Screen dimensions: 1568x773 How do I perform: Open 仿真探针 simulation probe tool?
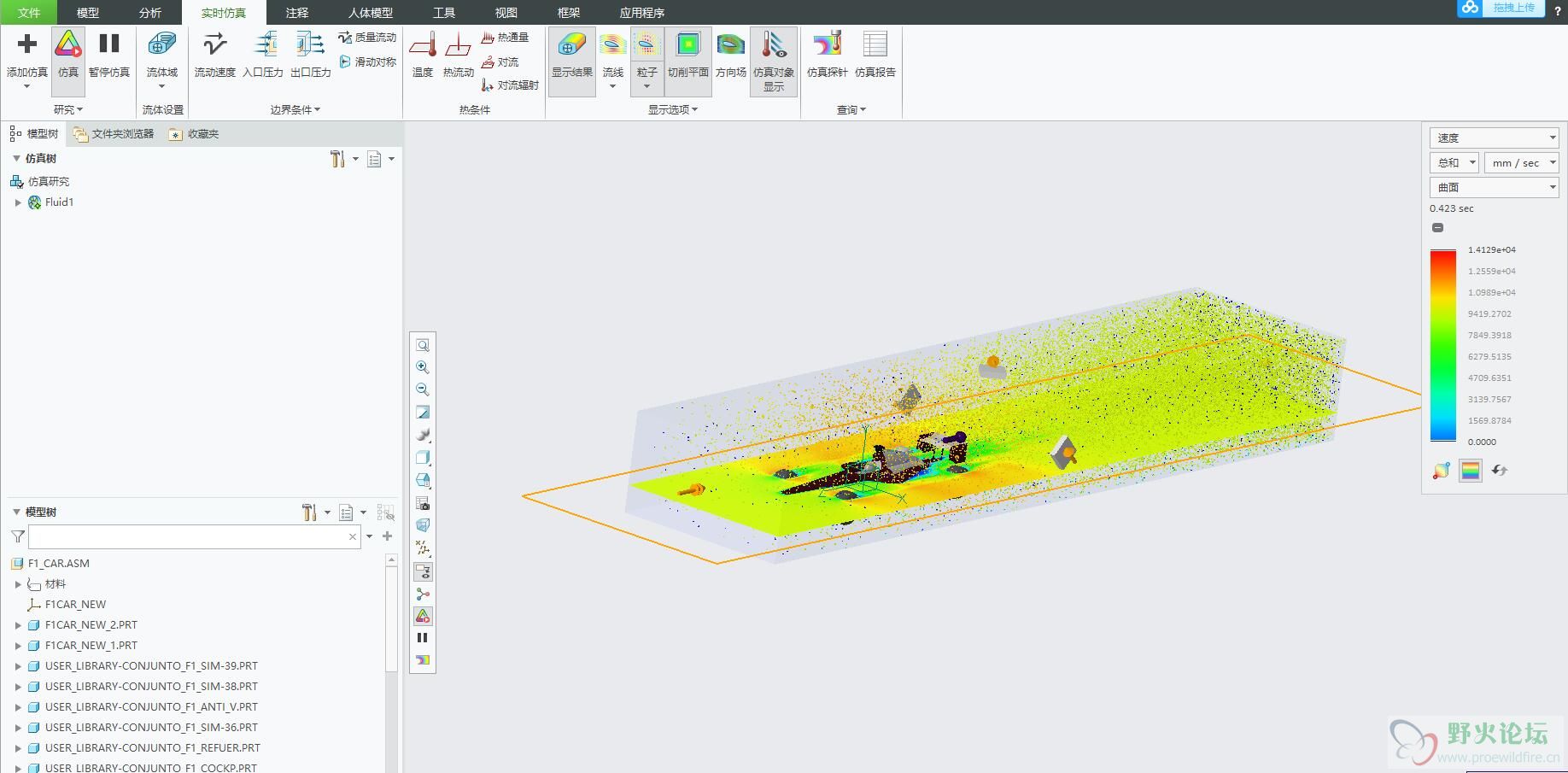tap(827, 55)
